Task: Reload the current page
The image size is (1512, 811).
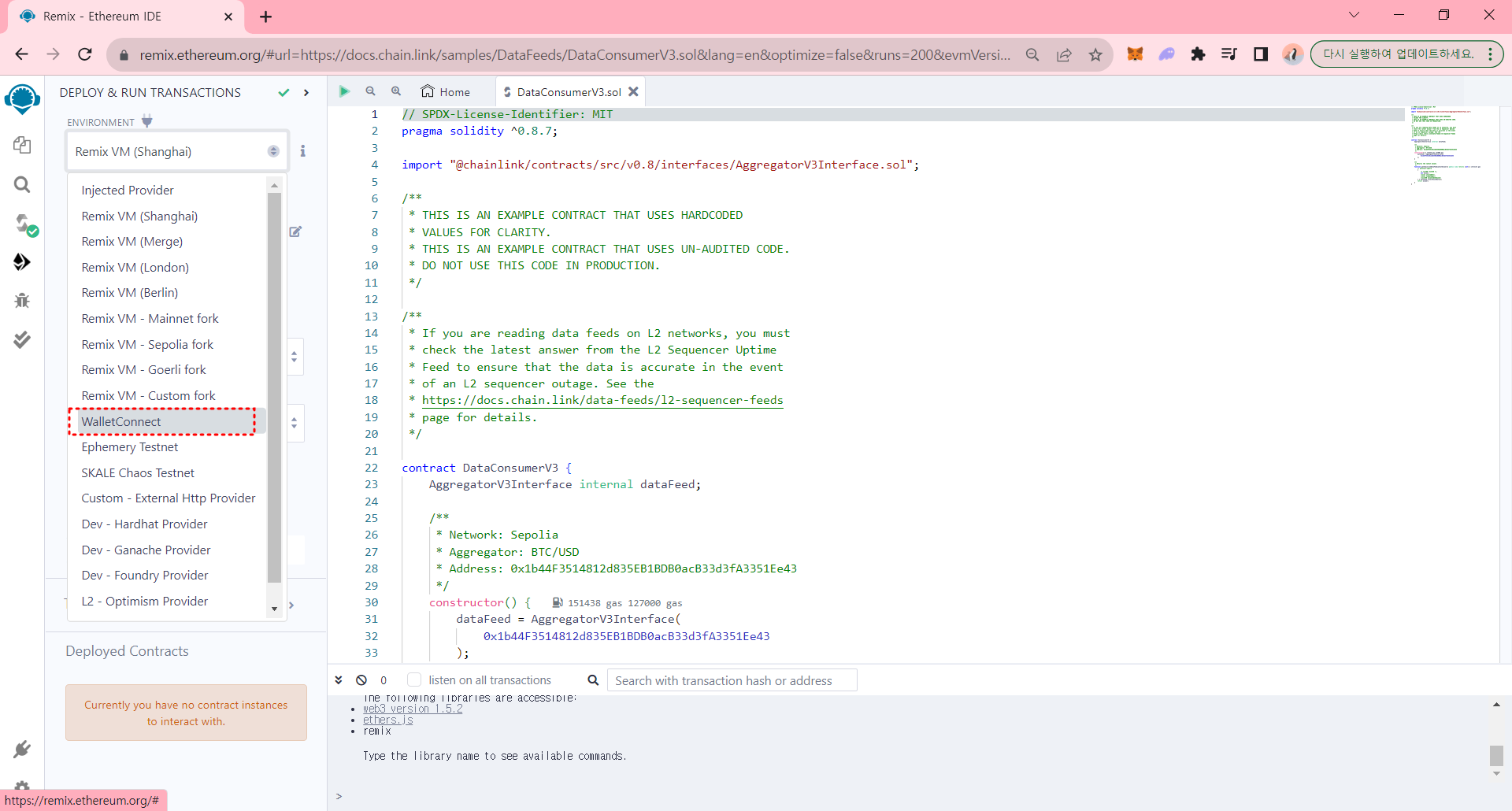Action: [x=85, y=54]
